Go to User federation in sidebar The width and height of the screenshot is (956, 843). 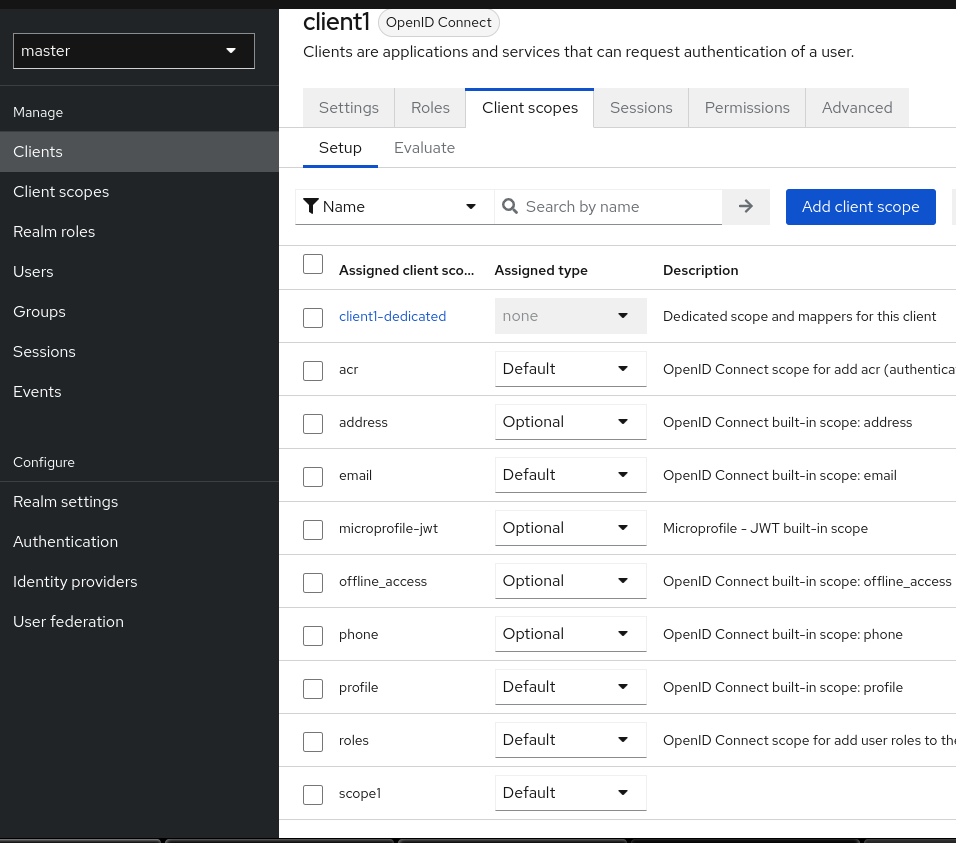click(139, 622)
